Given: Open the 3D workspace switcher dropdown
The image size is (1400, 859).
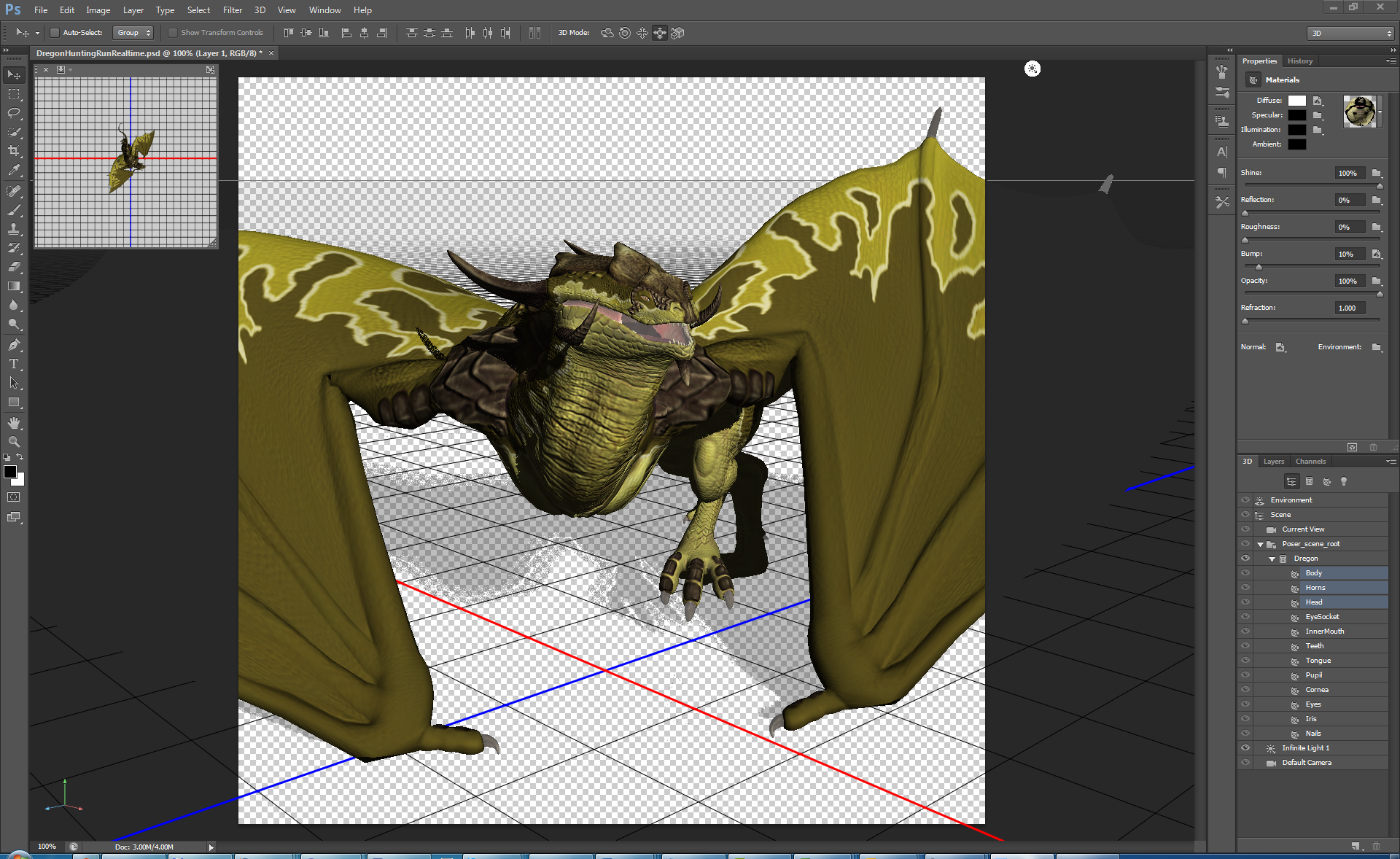Looking at the screenshot, I should click(1350, 34).
